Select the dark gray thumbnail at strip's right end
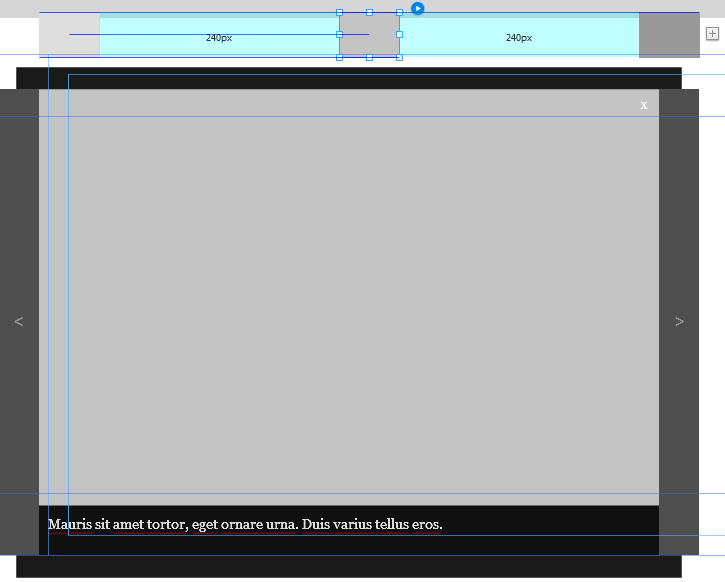Image resolution: width=725 pixels, height=582 pixels. [x=669, y=35]
